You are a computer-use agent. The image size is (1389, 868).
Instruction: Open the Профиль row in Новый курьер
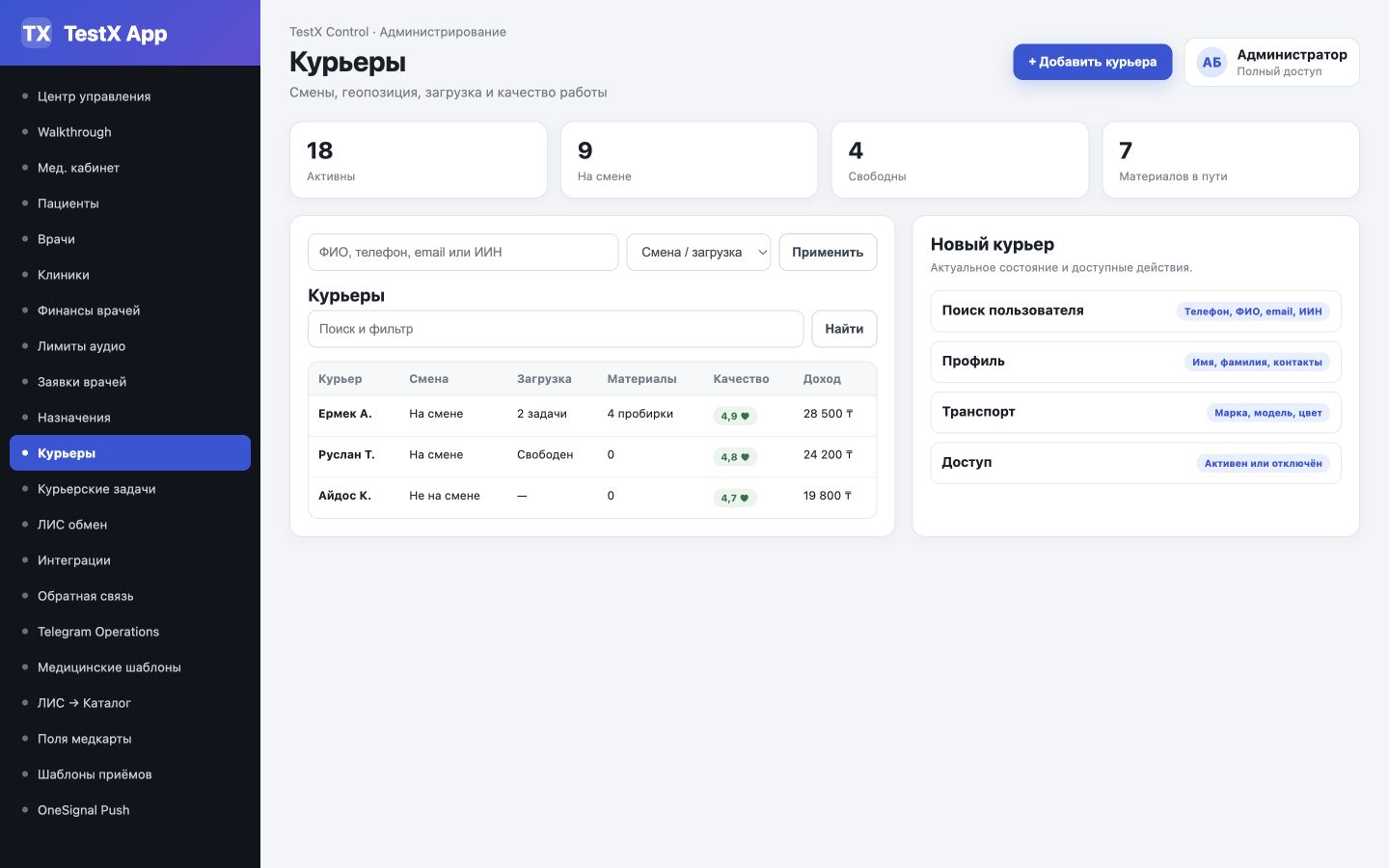(1135, 362)
